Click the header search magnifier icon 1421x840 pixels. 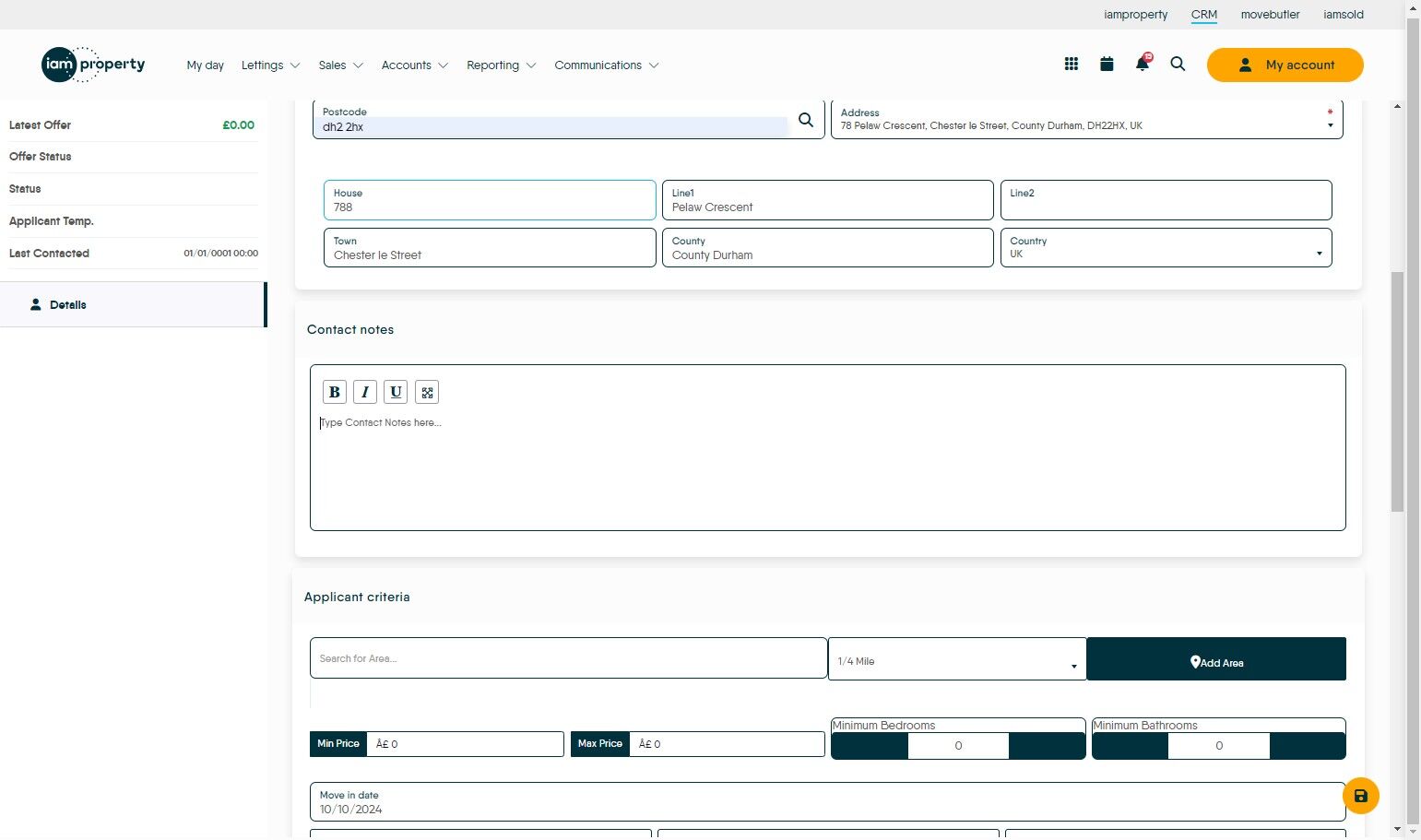1178,65
